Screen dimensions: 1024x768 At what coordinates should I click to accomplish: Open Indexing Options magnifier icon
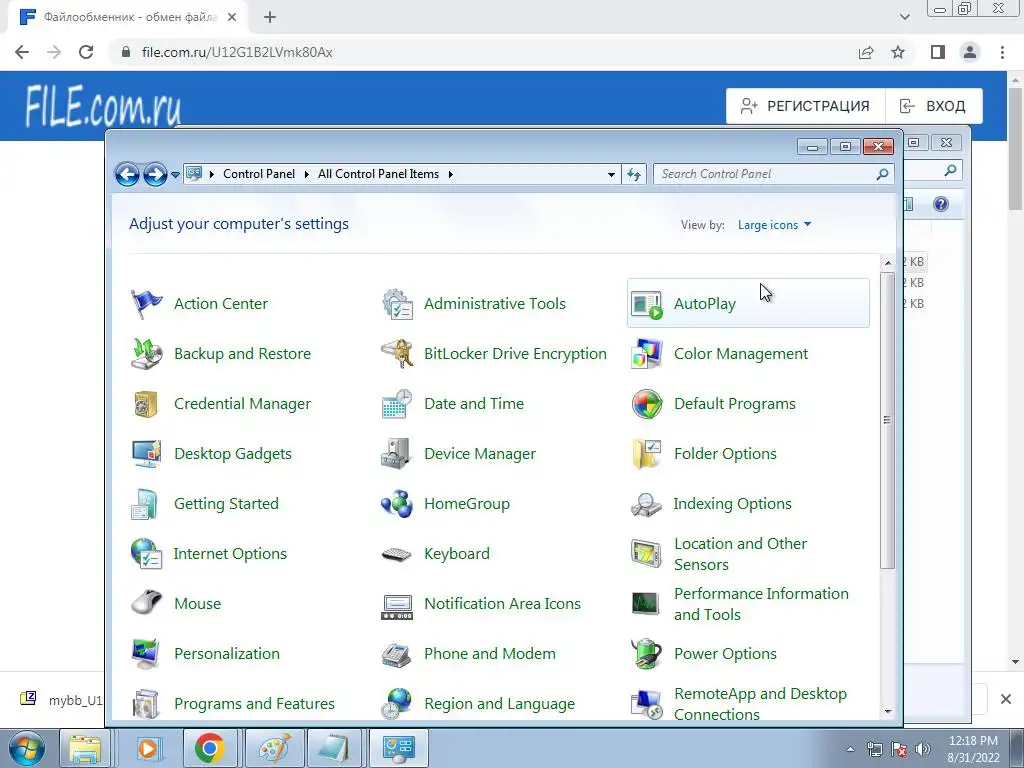647,504
